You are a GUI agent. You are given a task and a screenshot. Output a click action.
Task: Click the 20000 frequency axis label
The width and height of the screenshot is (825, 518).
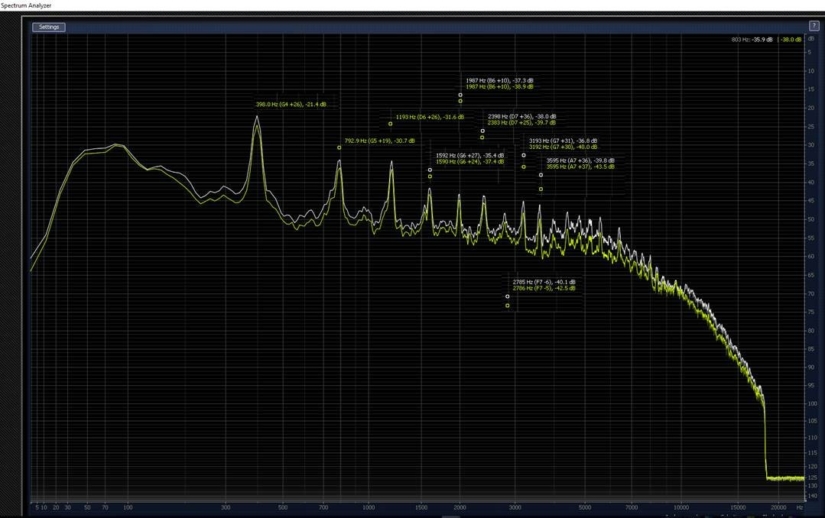coord(778,507)
